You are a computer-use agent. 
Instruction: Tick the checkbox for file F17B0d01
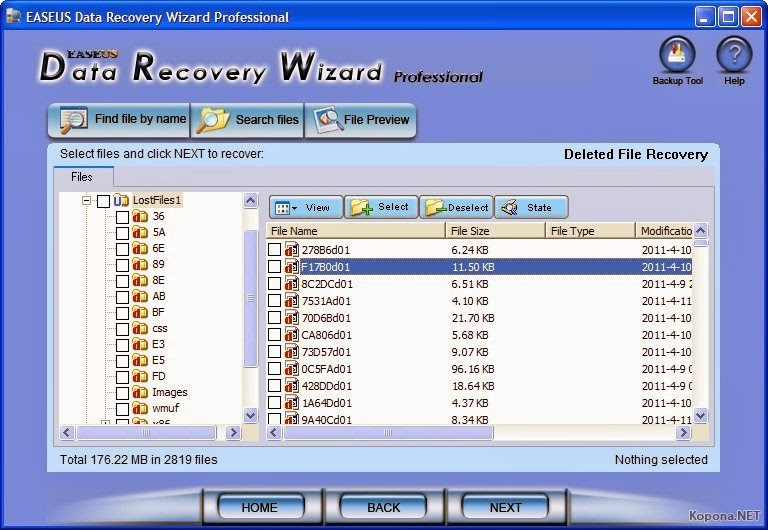(x=274, y=266)
